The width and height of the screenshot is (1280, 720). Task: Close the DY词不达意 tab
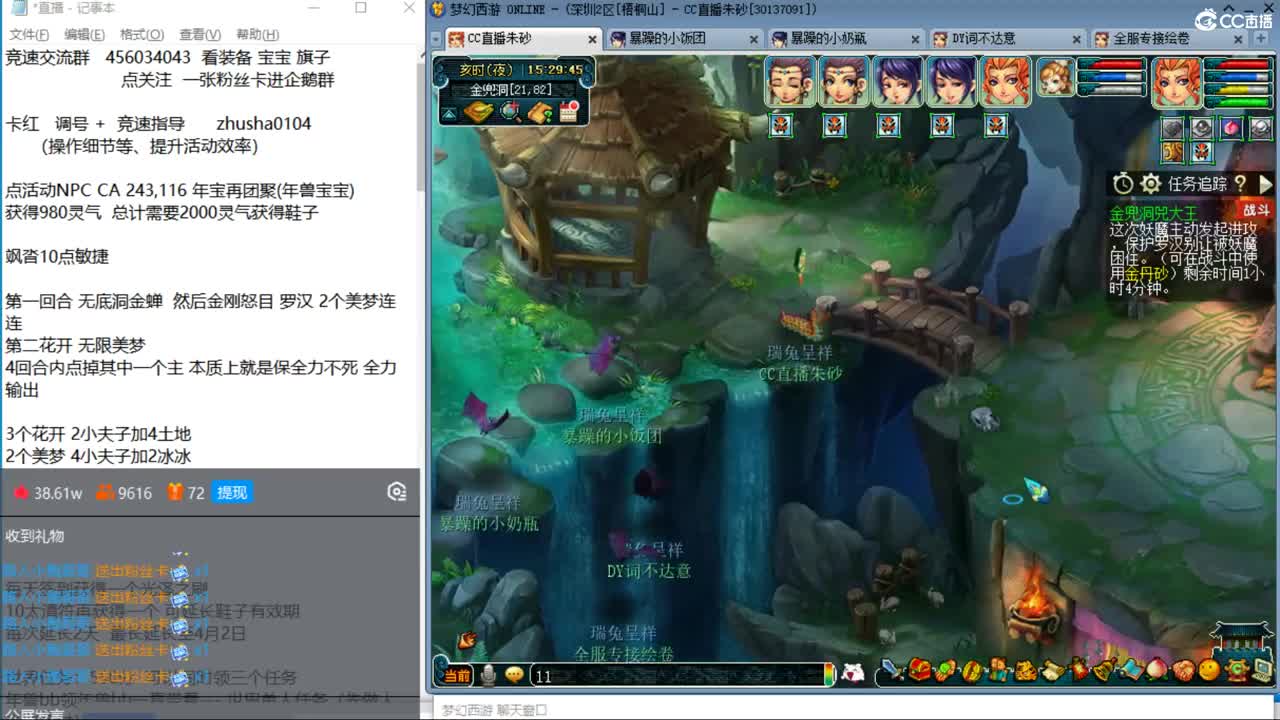pos(1076,40)
